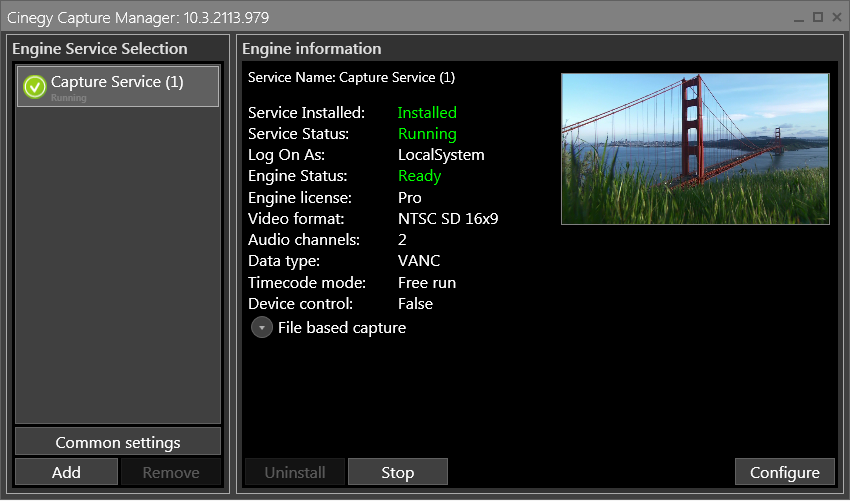Open Configure for the engine

click(785, 472)
